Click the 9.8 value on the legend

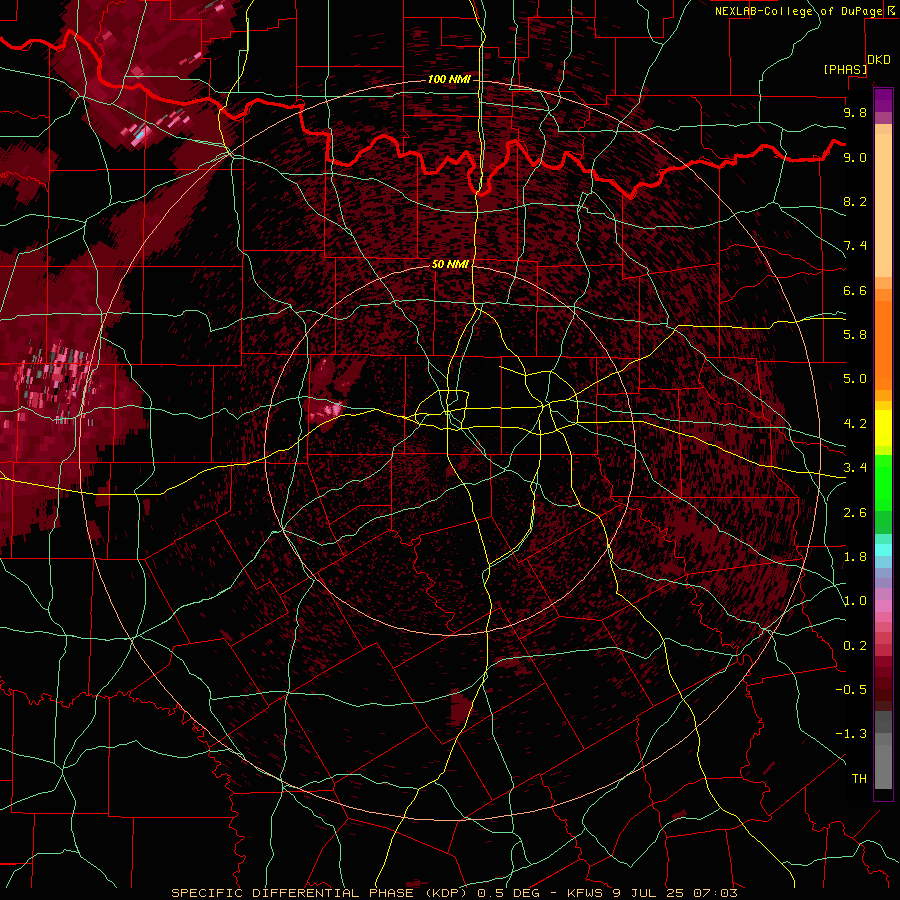(x=855, y=112)
